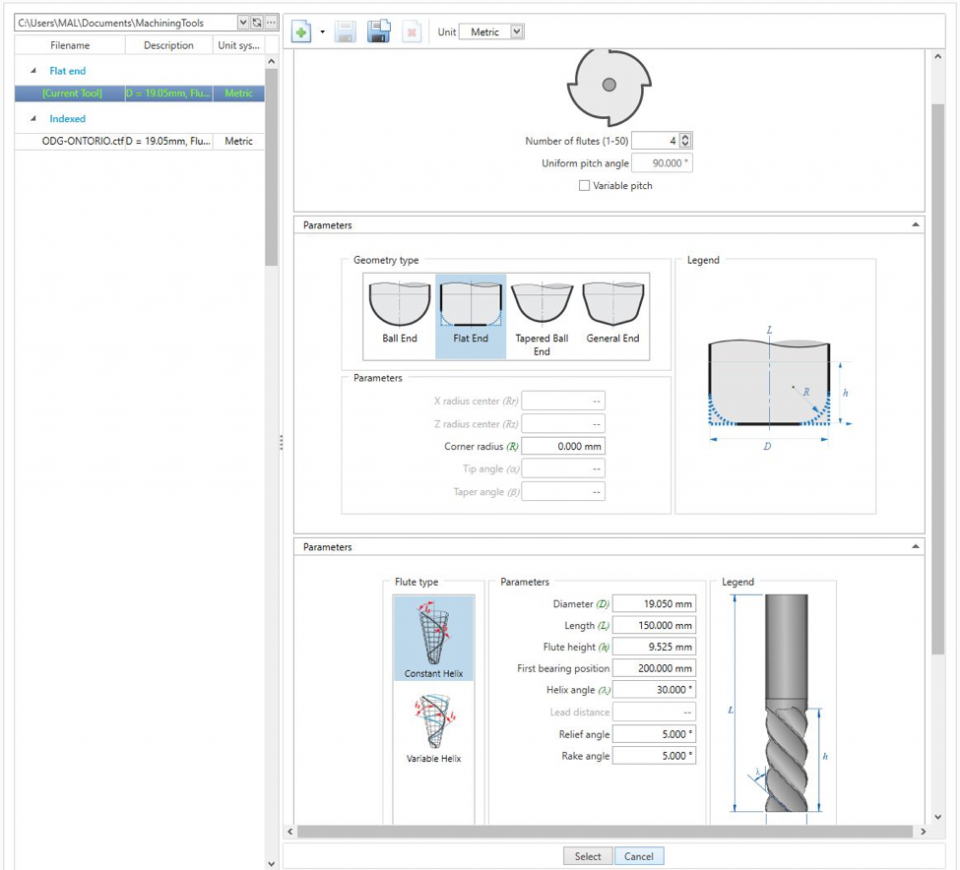This screenshot has width=960, height=870.
Task: Collapse the Indexed tree node
Action: 32,117
